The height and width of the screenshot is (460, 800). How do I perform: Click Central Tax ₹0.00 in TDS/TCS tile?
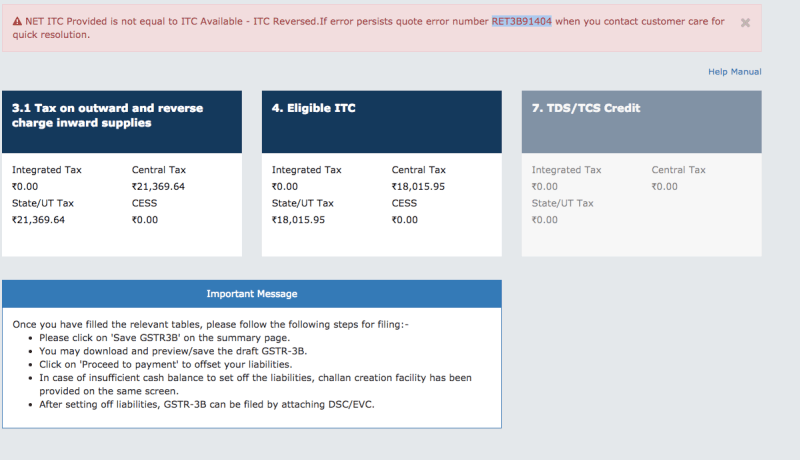click(664, 187)
